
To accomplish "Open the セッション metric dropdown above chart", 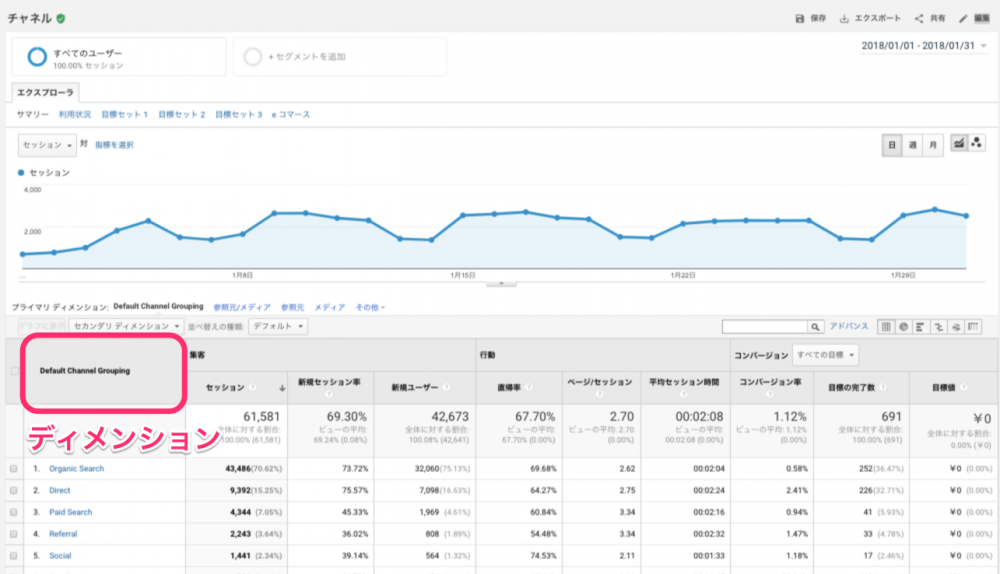I will coord(47,145).
